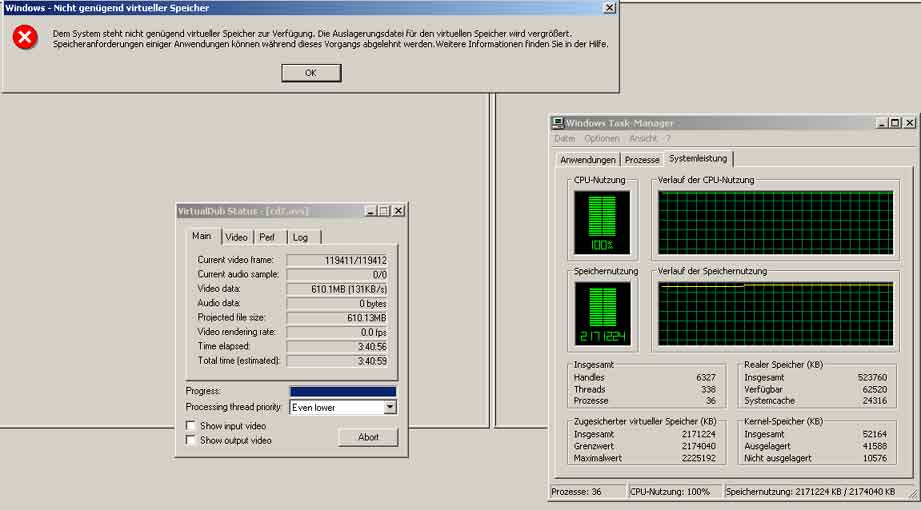Minimize the VirtualDub Status window

click(371, 211)
